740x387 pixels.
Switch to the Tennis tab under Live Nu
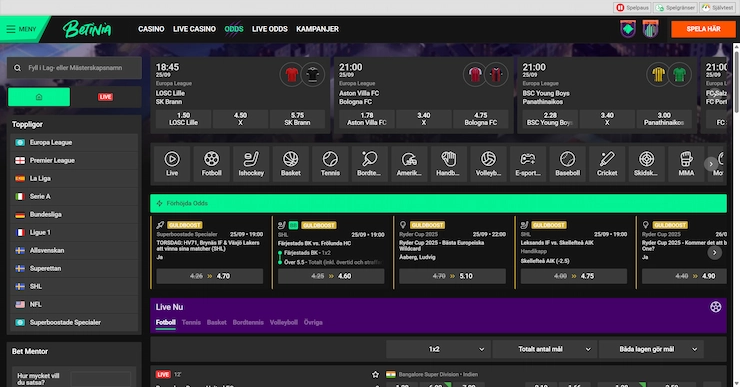coord(191,322)
